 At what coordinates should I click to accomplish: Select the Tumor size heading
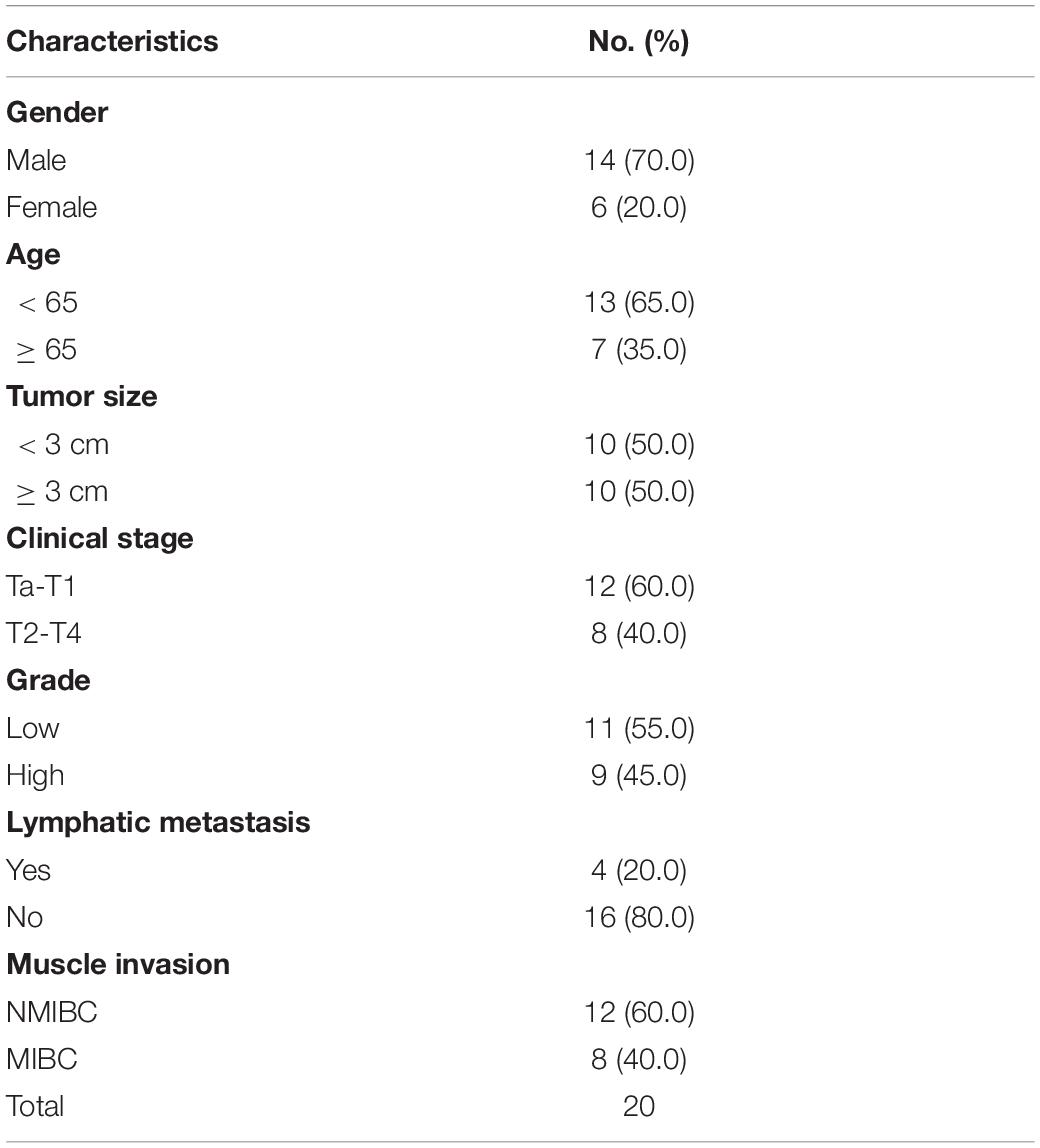tap(81, 396)
